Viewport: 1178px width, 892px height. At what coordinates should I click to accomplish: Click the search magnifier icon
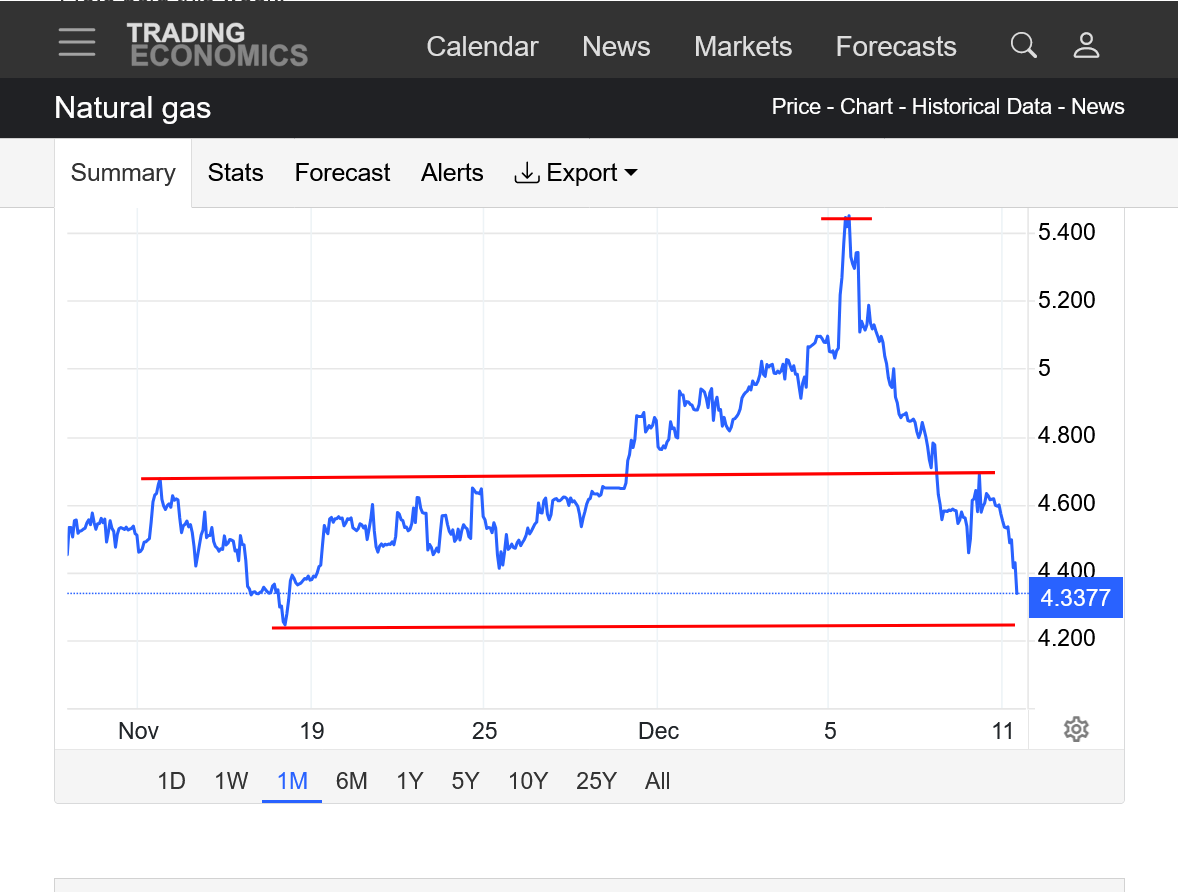(1023, 45)
